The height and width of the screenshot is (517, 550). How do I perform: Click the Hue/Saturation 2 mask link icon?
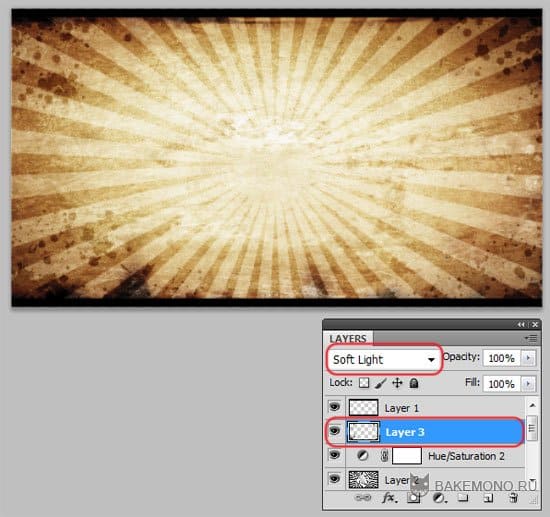(x=384, y=456)
